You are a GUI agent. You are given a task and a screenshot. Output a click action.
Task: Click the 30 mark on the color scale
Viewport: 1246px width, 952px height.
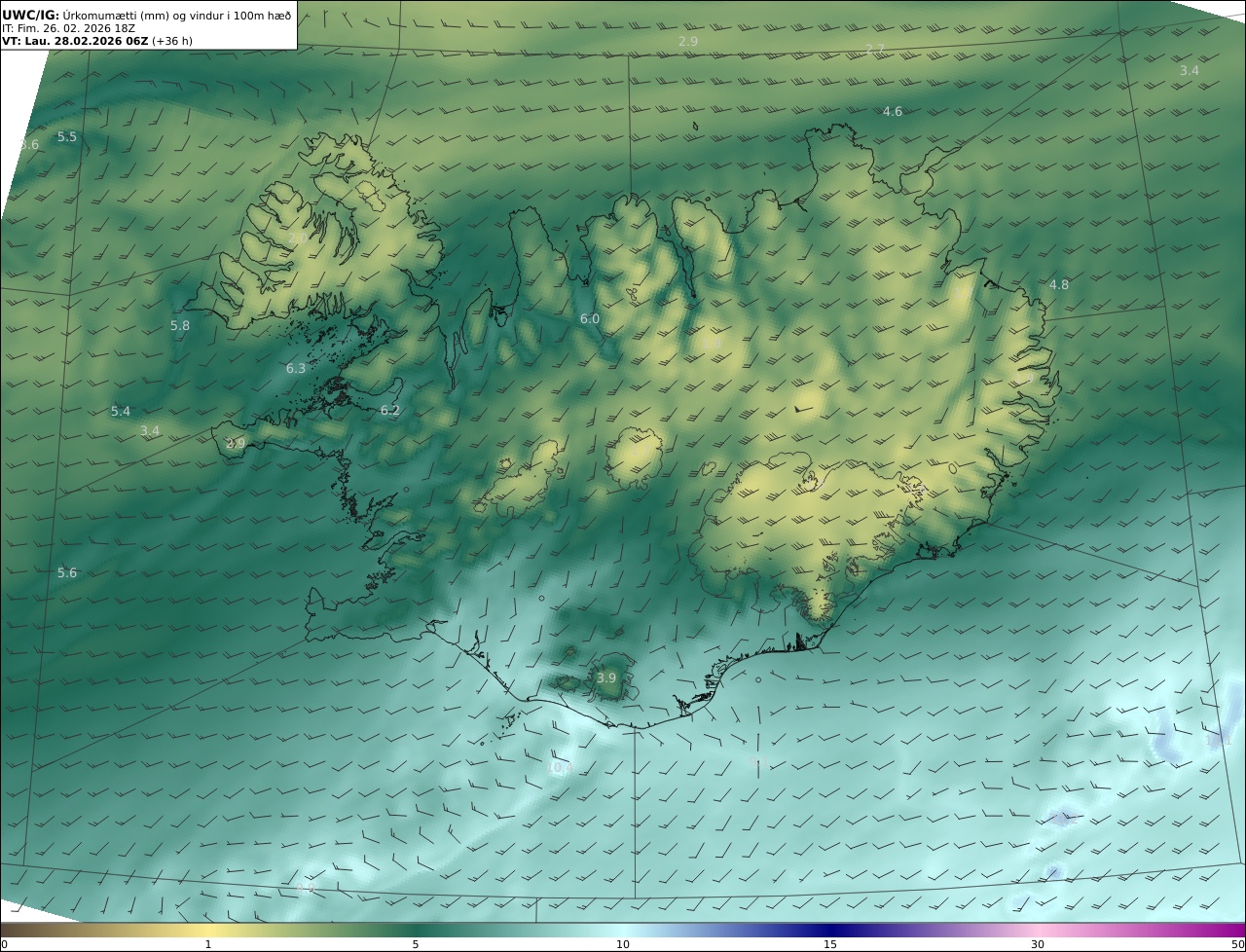[1038, 944]
